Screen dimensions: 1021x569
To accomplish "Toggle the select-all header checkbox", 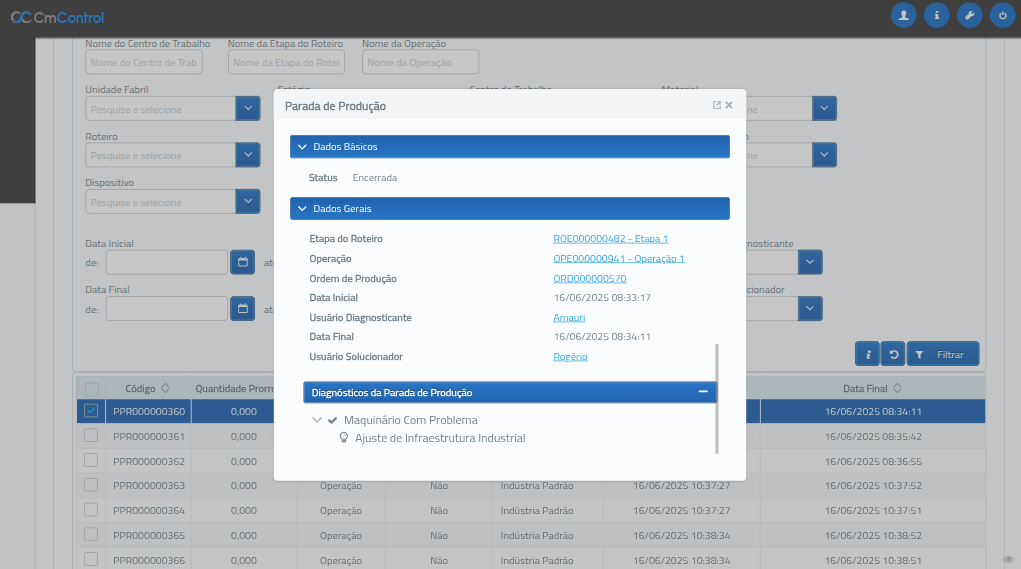I will pos(91,388).
